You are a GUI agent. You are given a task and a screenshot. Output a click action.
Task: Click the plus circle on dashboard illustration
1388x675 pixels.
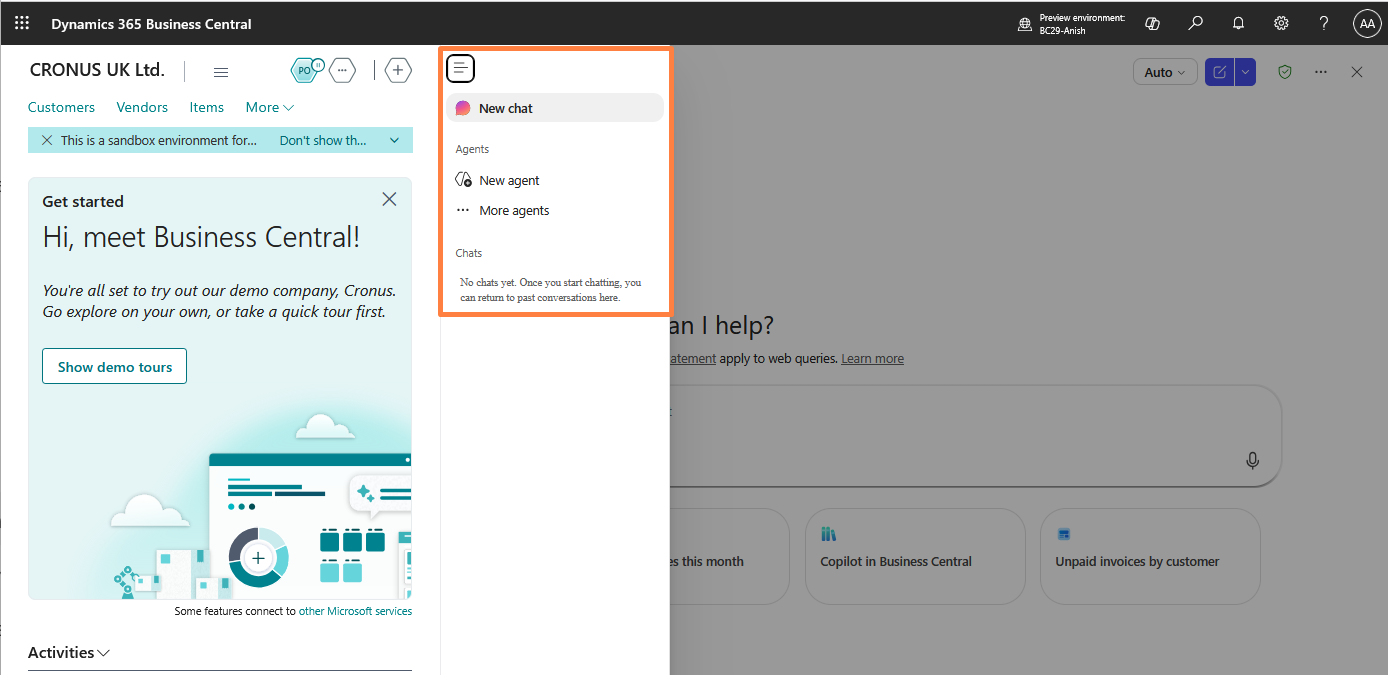tap(258, 557)
